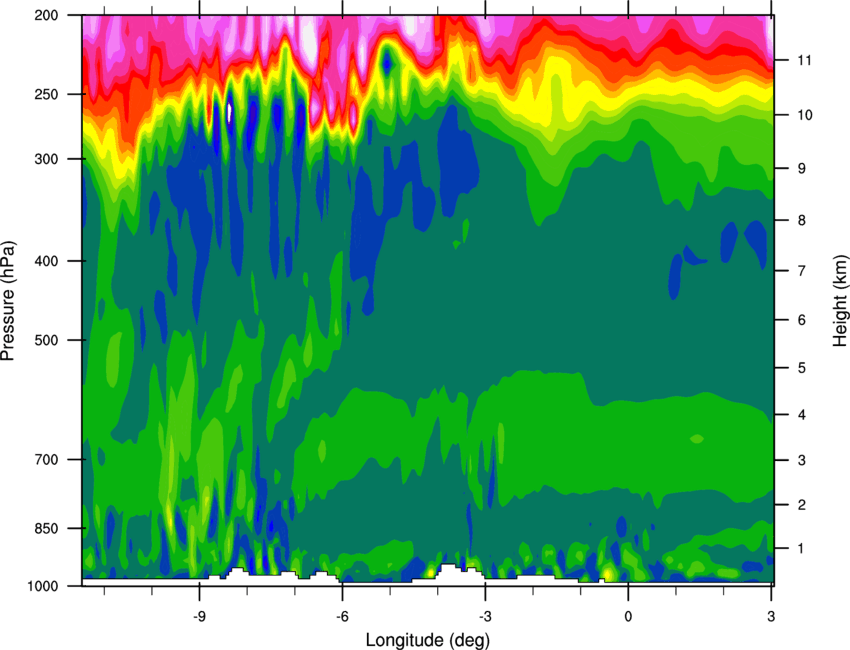Click the 0 longitude tick label
The image size is (850, 650).
coord(628,617)
